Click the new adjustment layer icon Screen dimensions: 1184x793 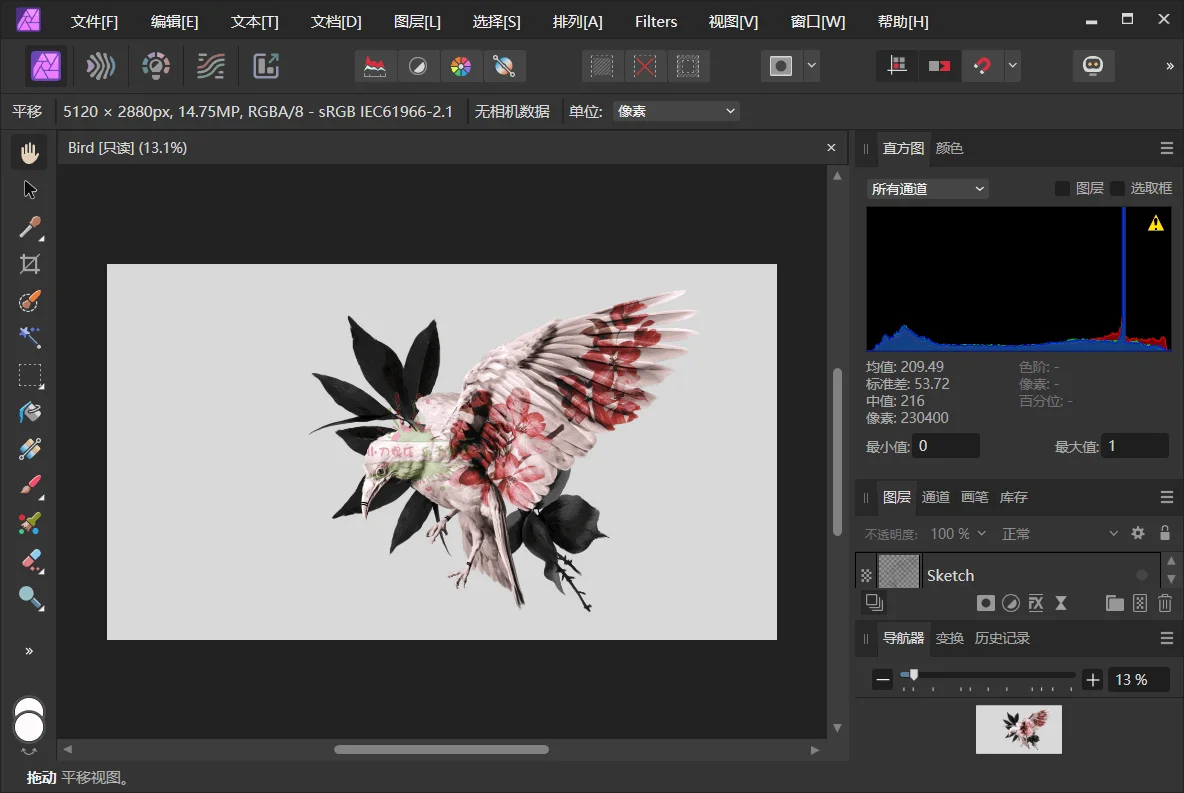click(x=1010, y=602)
